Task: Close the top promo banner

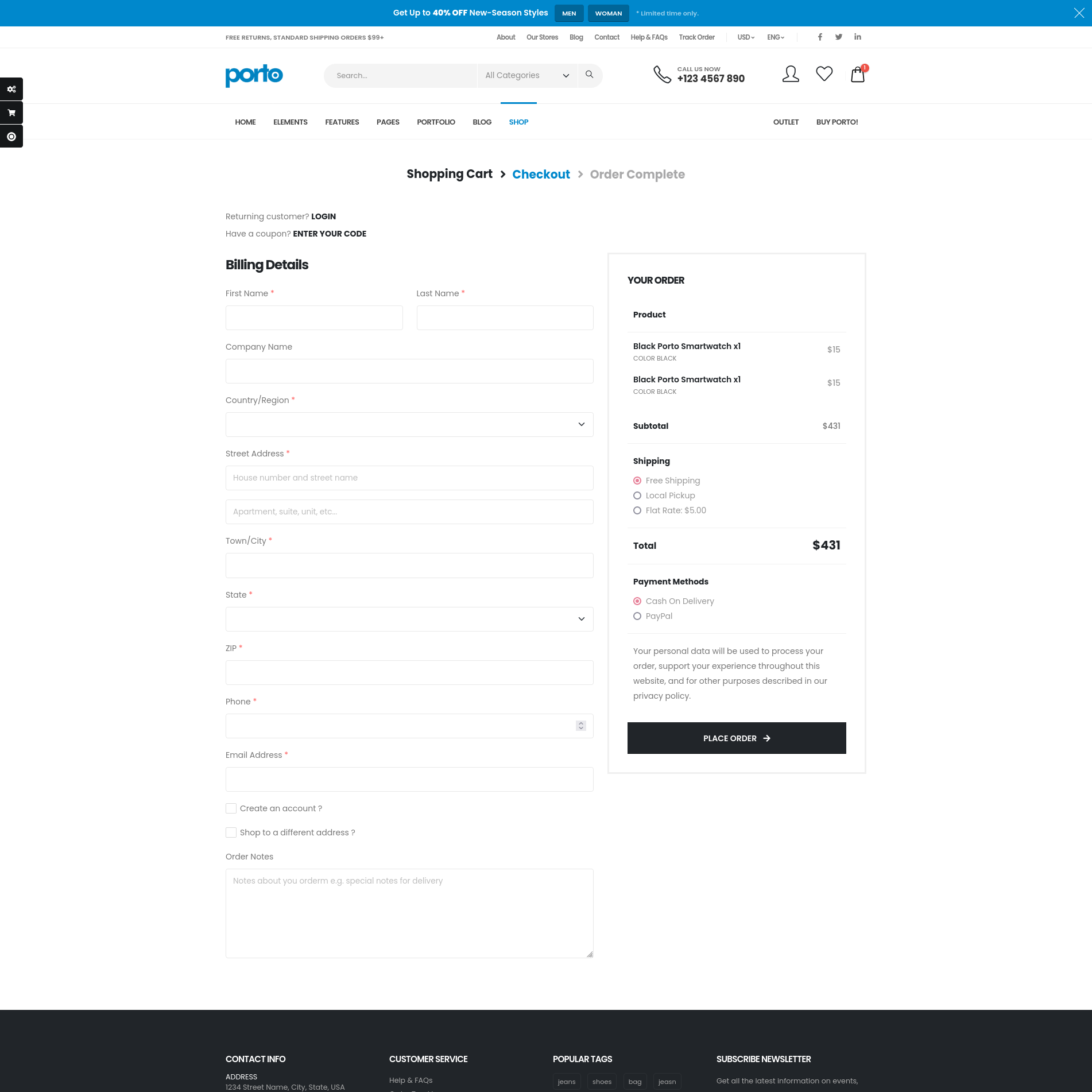Action: (x=1079, y=13)
